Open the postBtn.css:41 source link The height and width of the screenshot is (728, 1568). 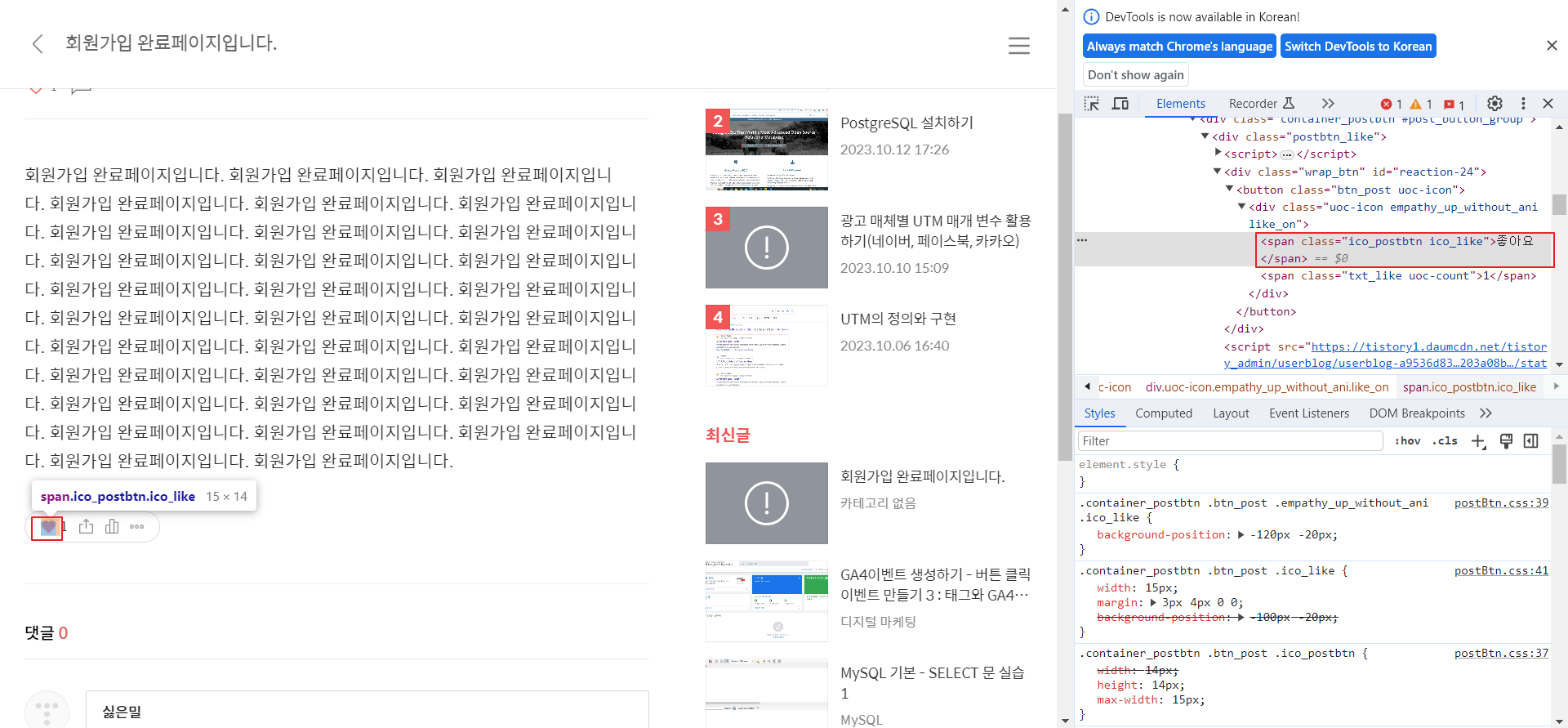(1501, 571)
